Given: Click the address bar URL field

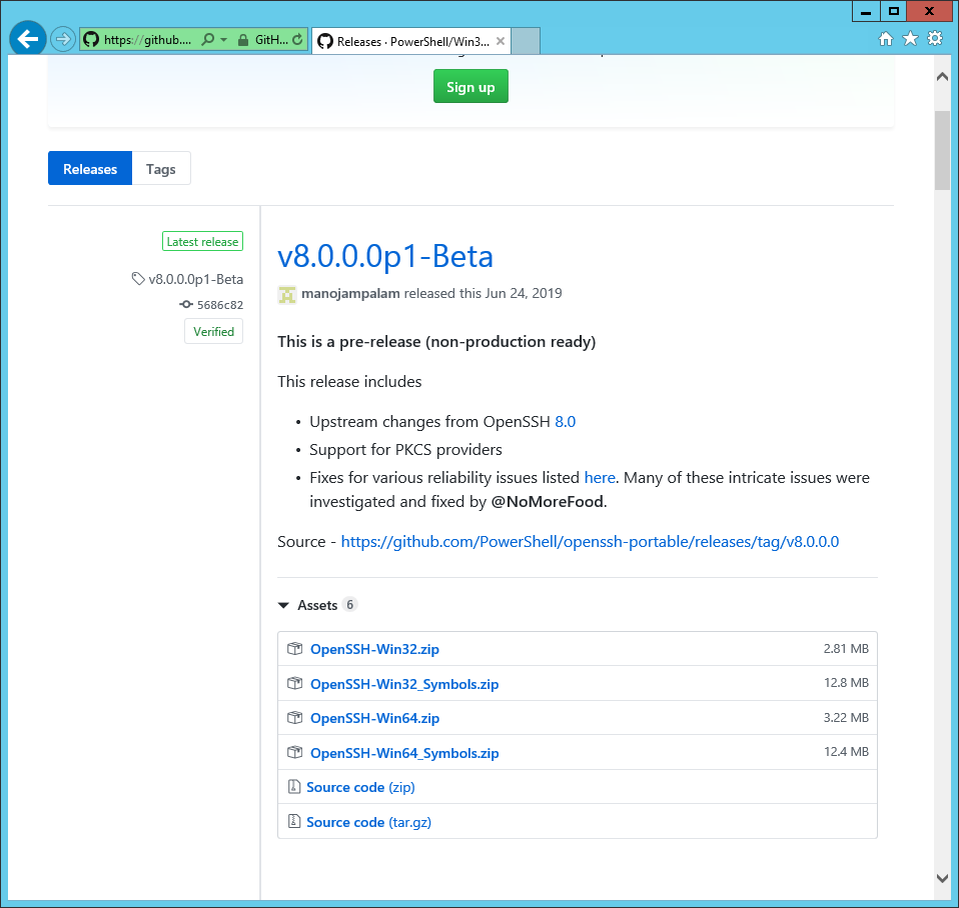Looking at the screenshot, I should pos(147,40).
